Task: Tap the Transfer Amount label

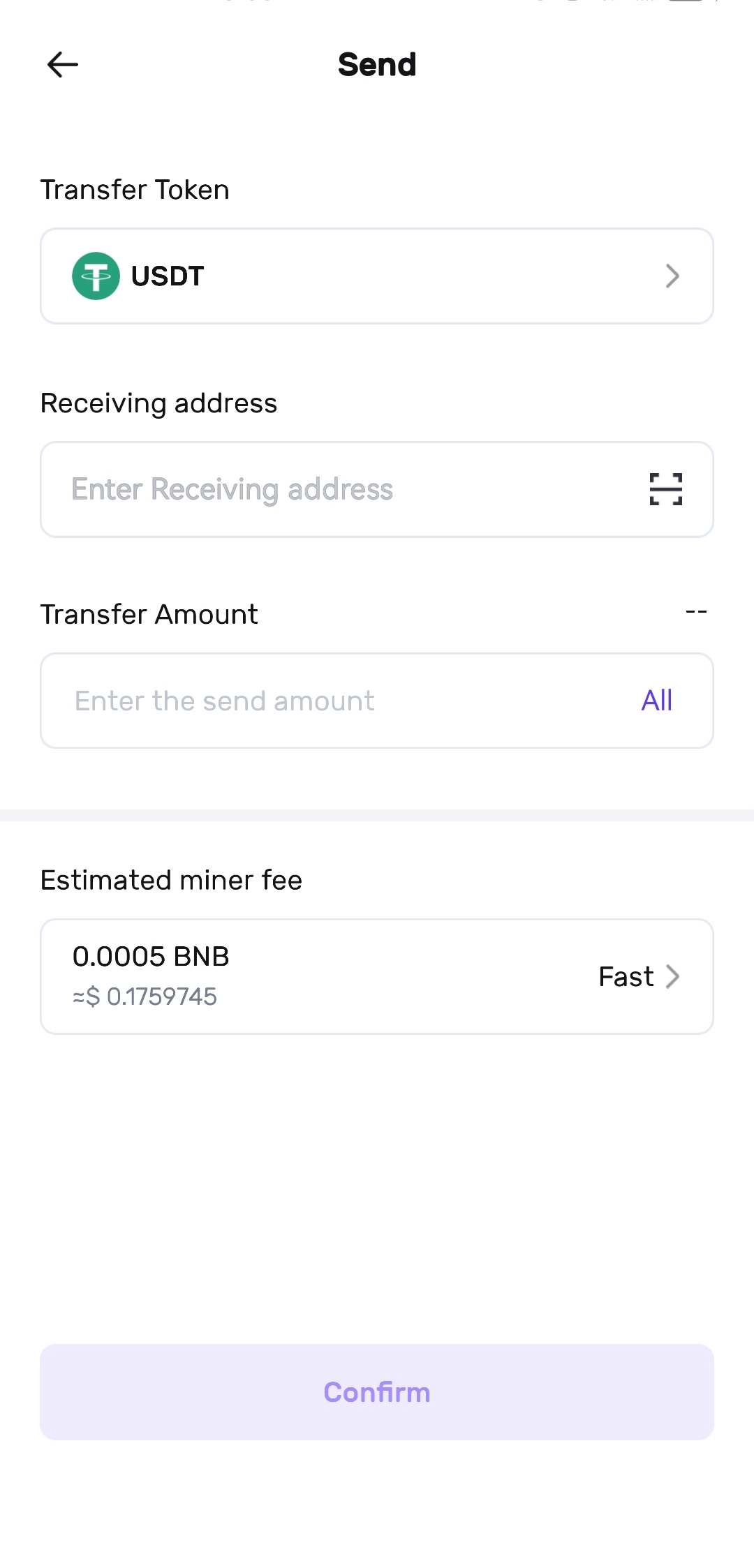Action: coord(149,615)
